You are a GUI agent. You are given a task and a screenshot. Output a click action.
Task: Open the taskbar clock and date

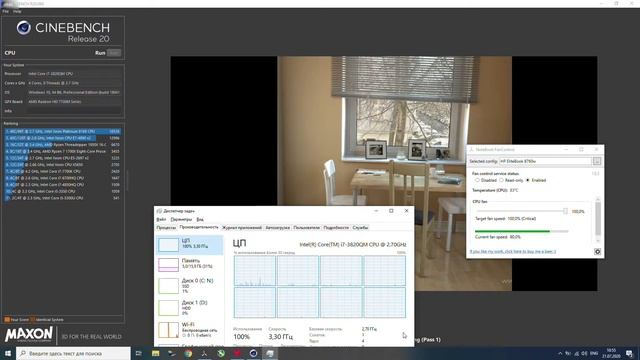point(611,353)
